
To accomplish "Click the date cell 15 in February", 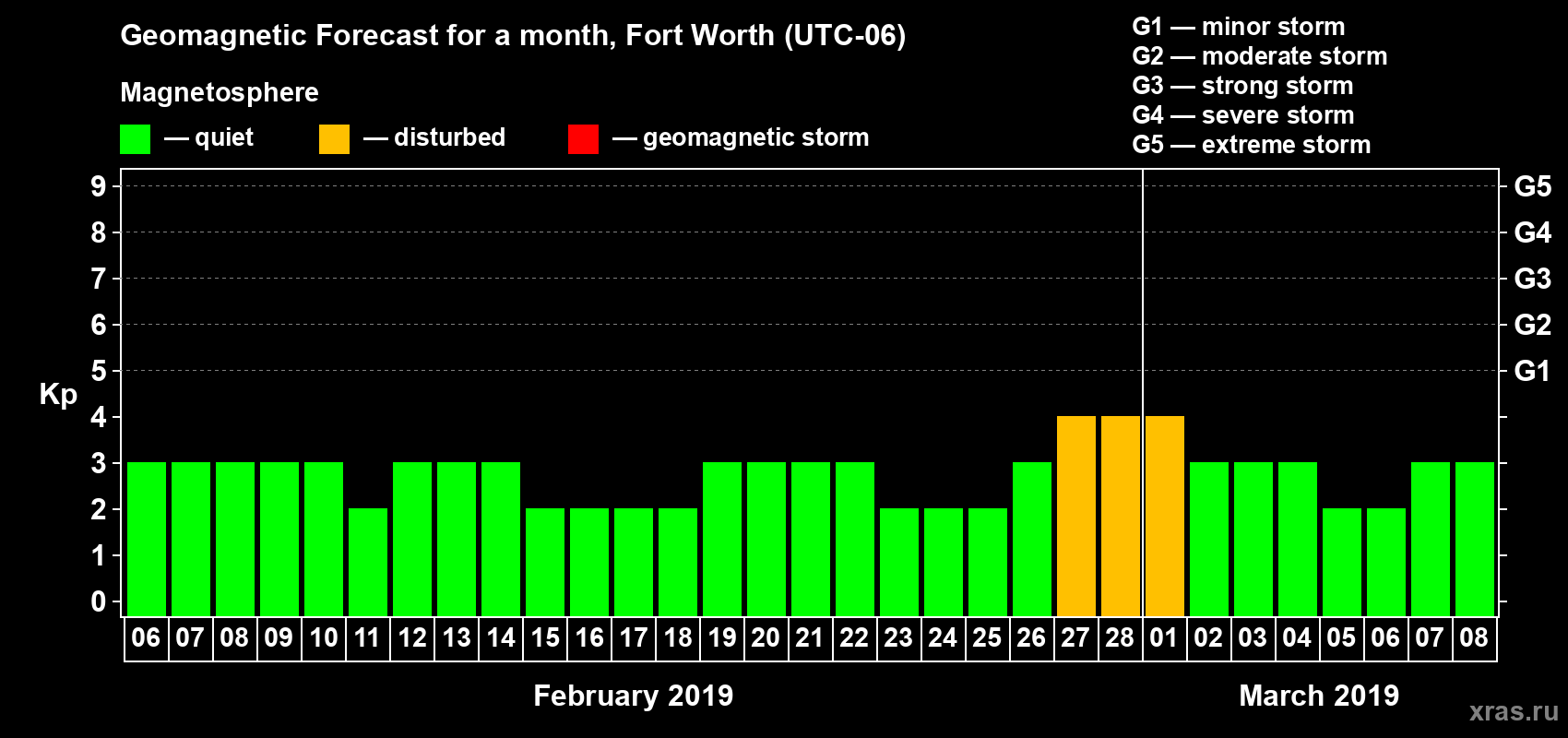I will (x=545, y=638).
